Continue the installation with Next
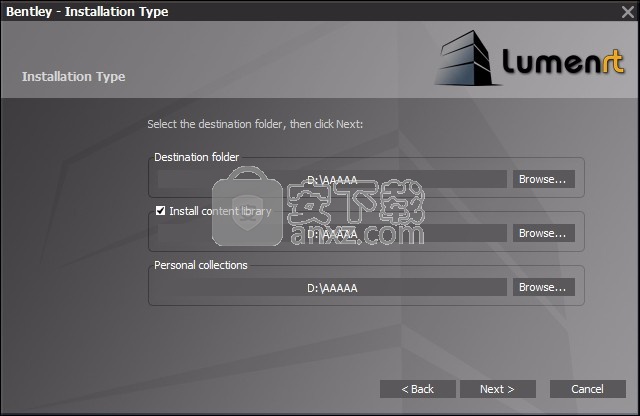The height and width of the screenshot is (416, 640). 498,389
